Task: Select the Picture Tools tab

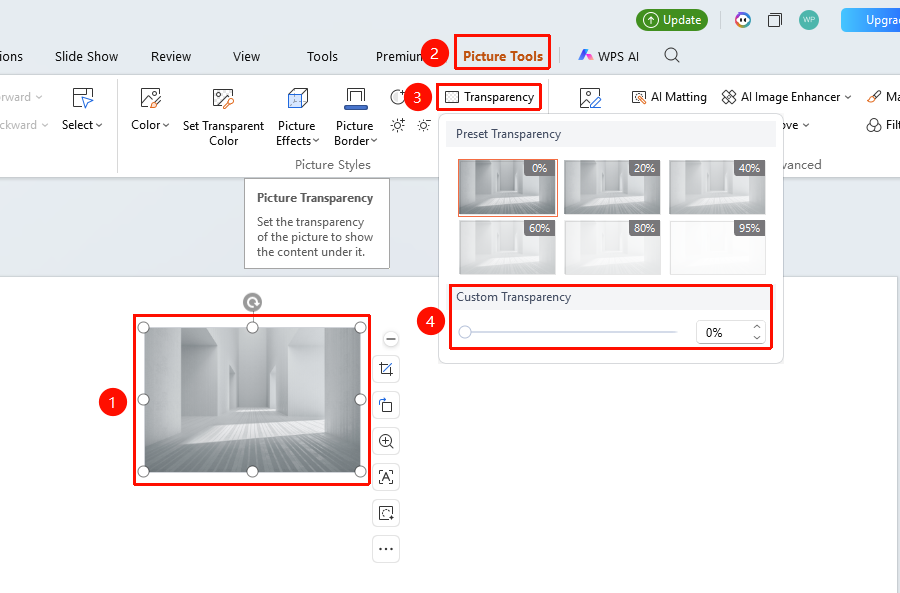Action: 503,56
